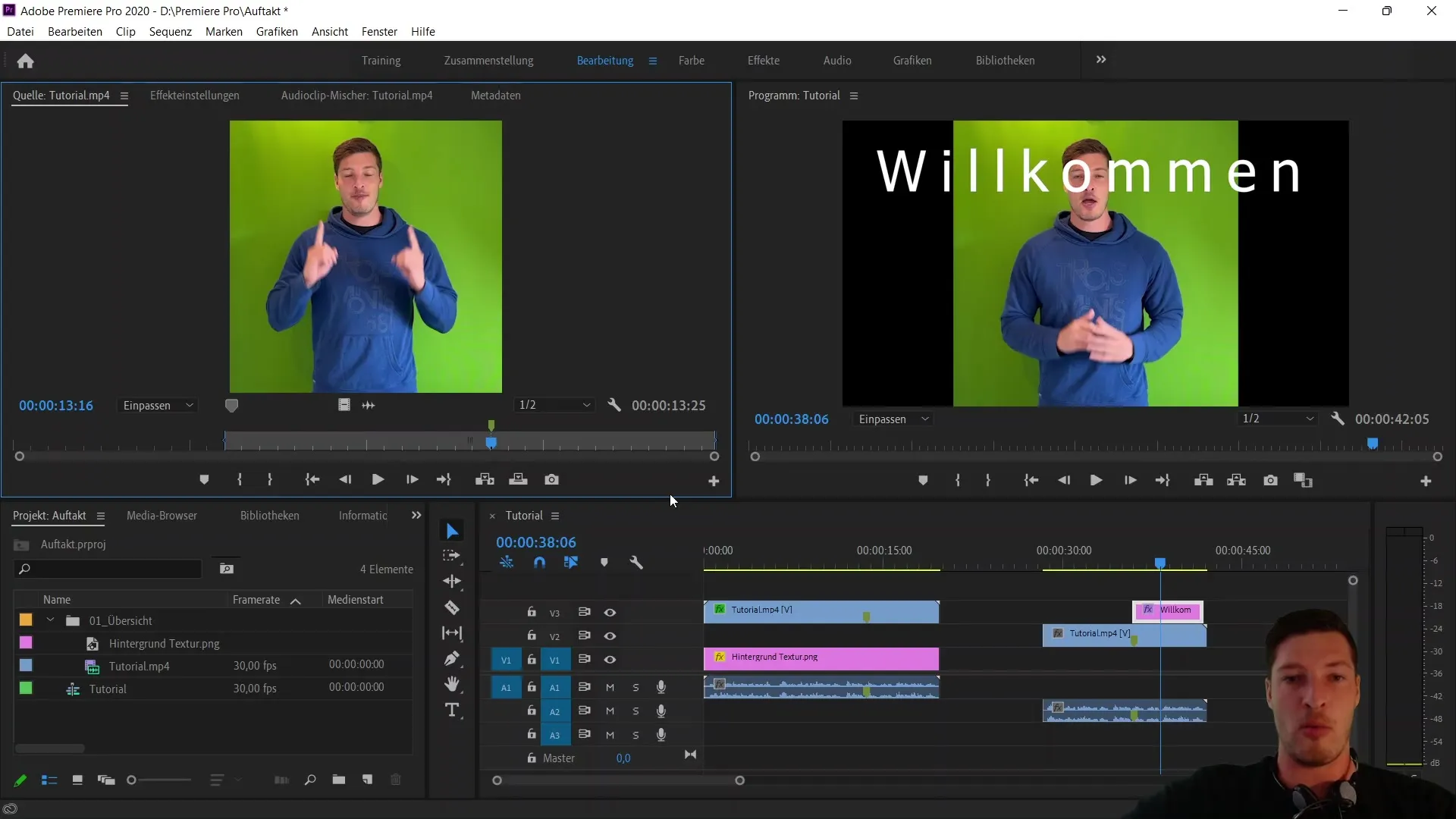Toggle visibility of V2 video track
The width and height of the screenshot is (1456, 819).
tap(609, 634)
